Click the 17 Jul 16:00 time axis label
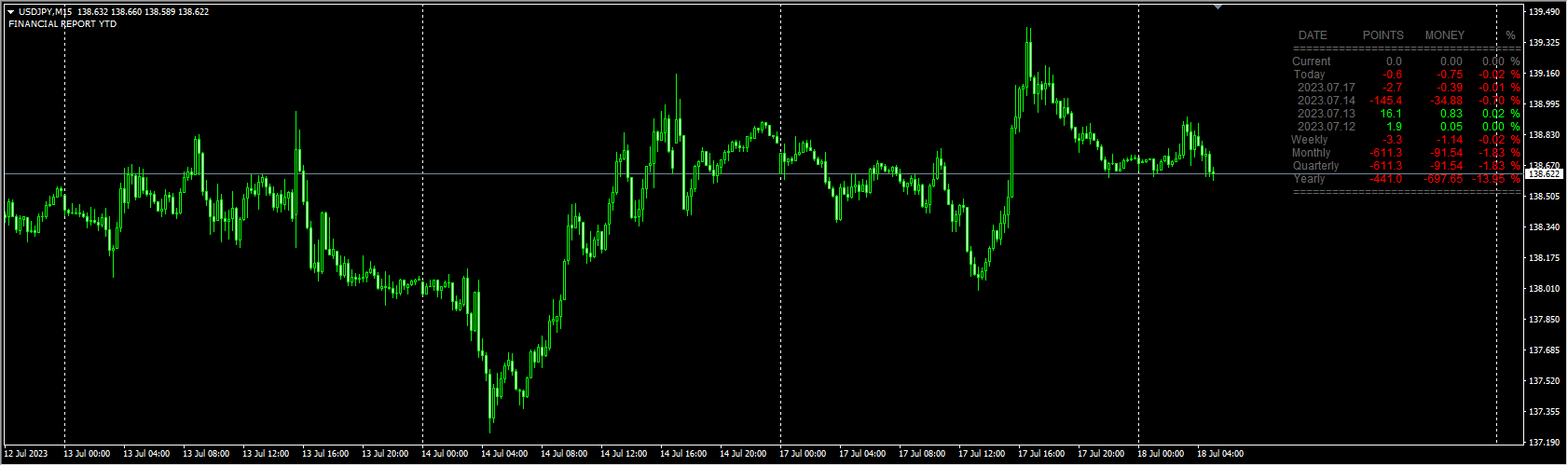The image size is (1568, 466). pyautogui.click(x=1041, y=454)
